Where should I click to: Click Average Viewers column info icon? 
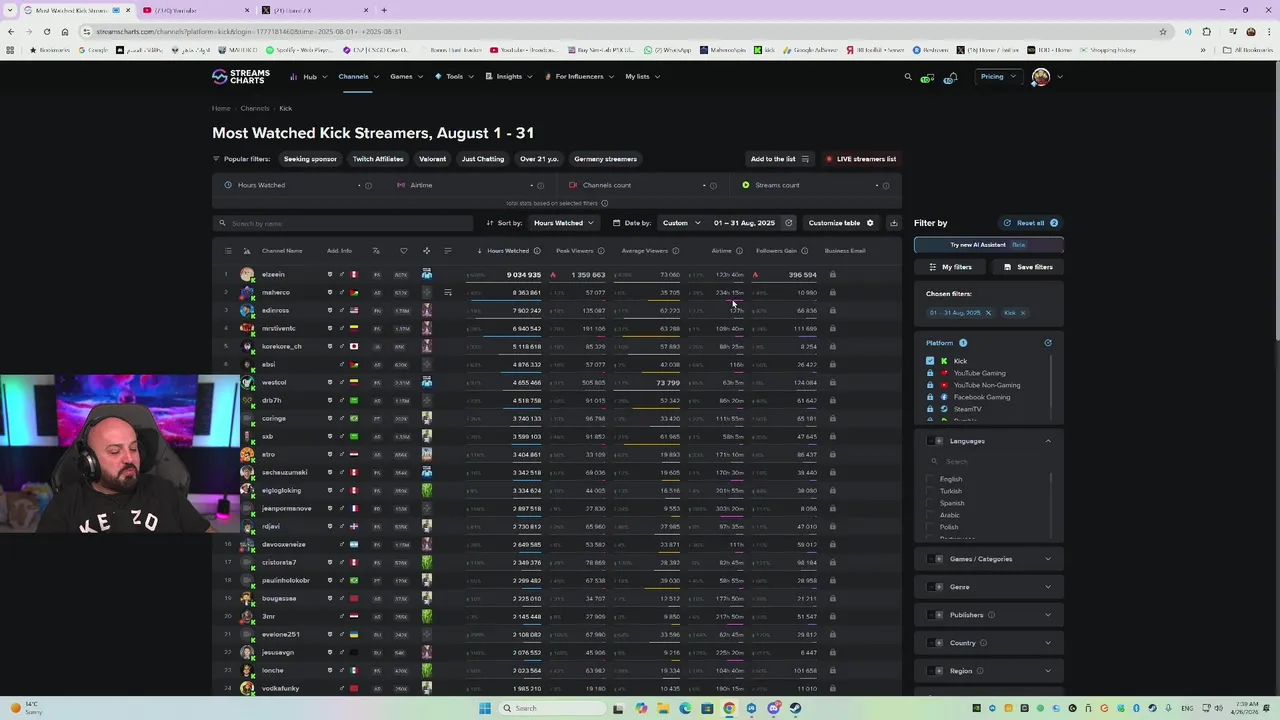pos(675,251)
